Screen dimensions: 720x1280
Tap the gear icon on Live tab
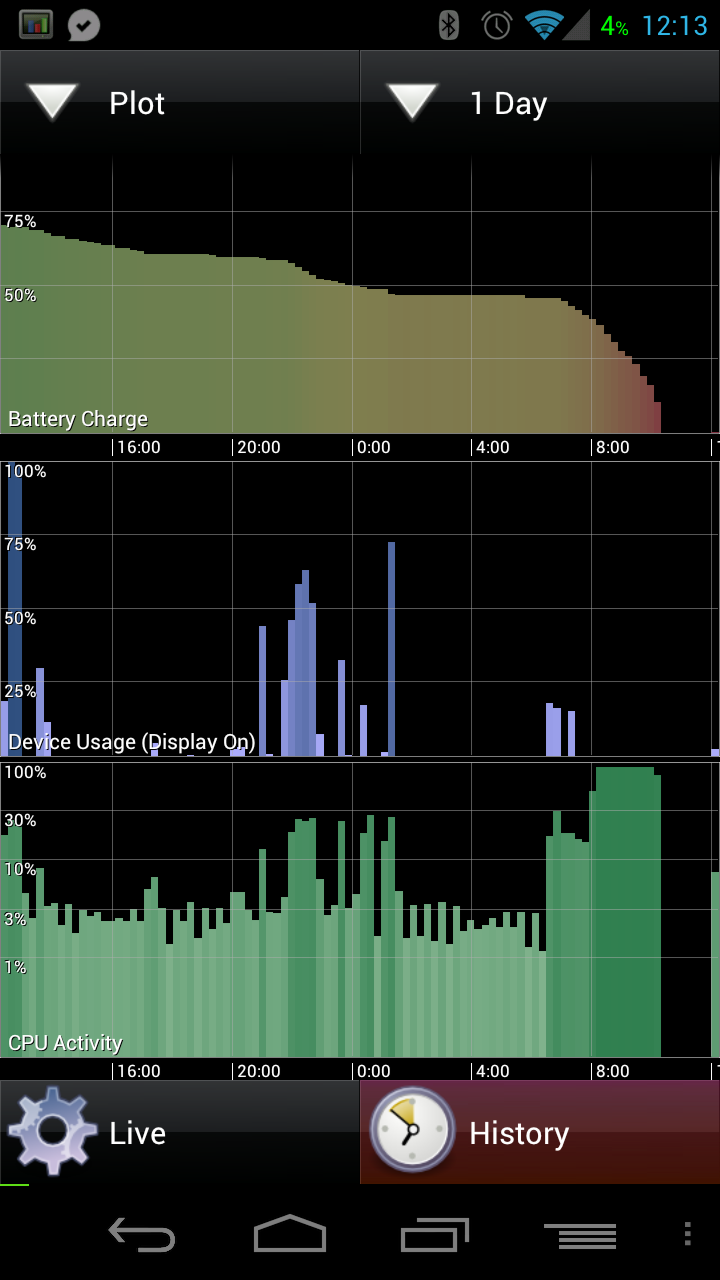click(51, 1131)
